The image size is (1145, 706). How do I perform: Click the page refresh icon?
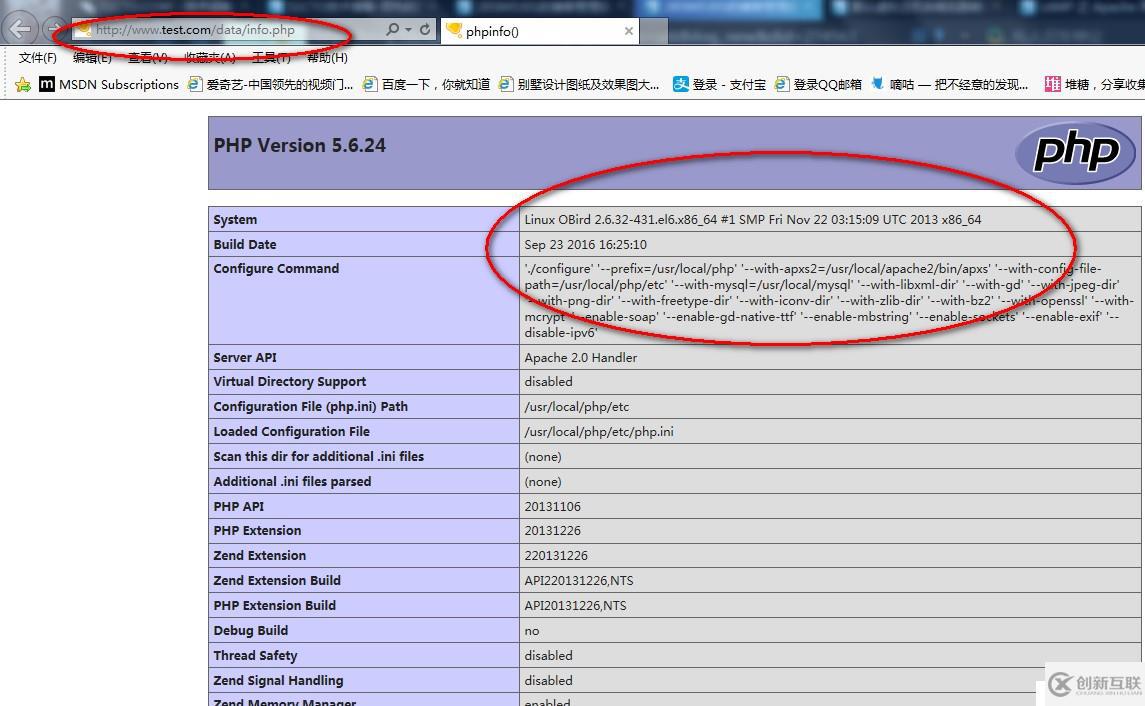coord(425,30)
